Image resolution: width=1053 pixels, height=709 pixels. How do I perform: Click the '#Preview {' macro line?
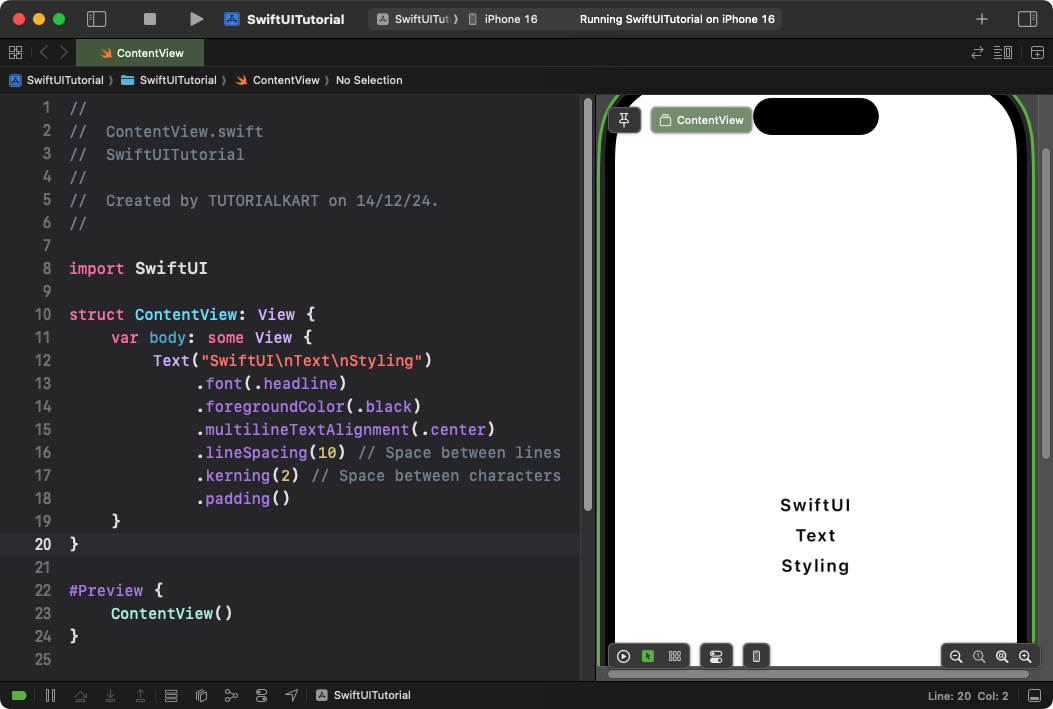(x=116, y=590)
